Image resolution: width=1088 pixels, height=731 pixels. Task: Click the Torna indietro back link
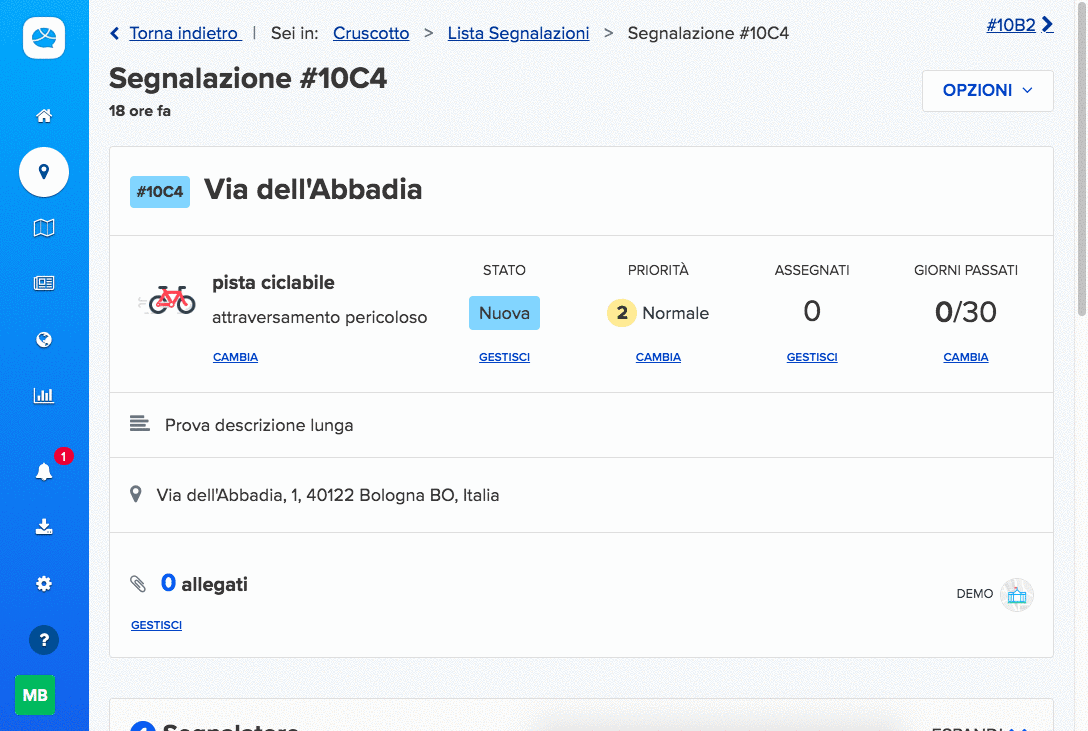183,33
